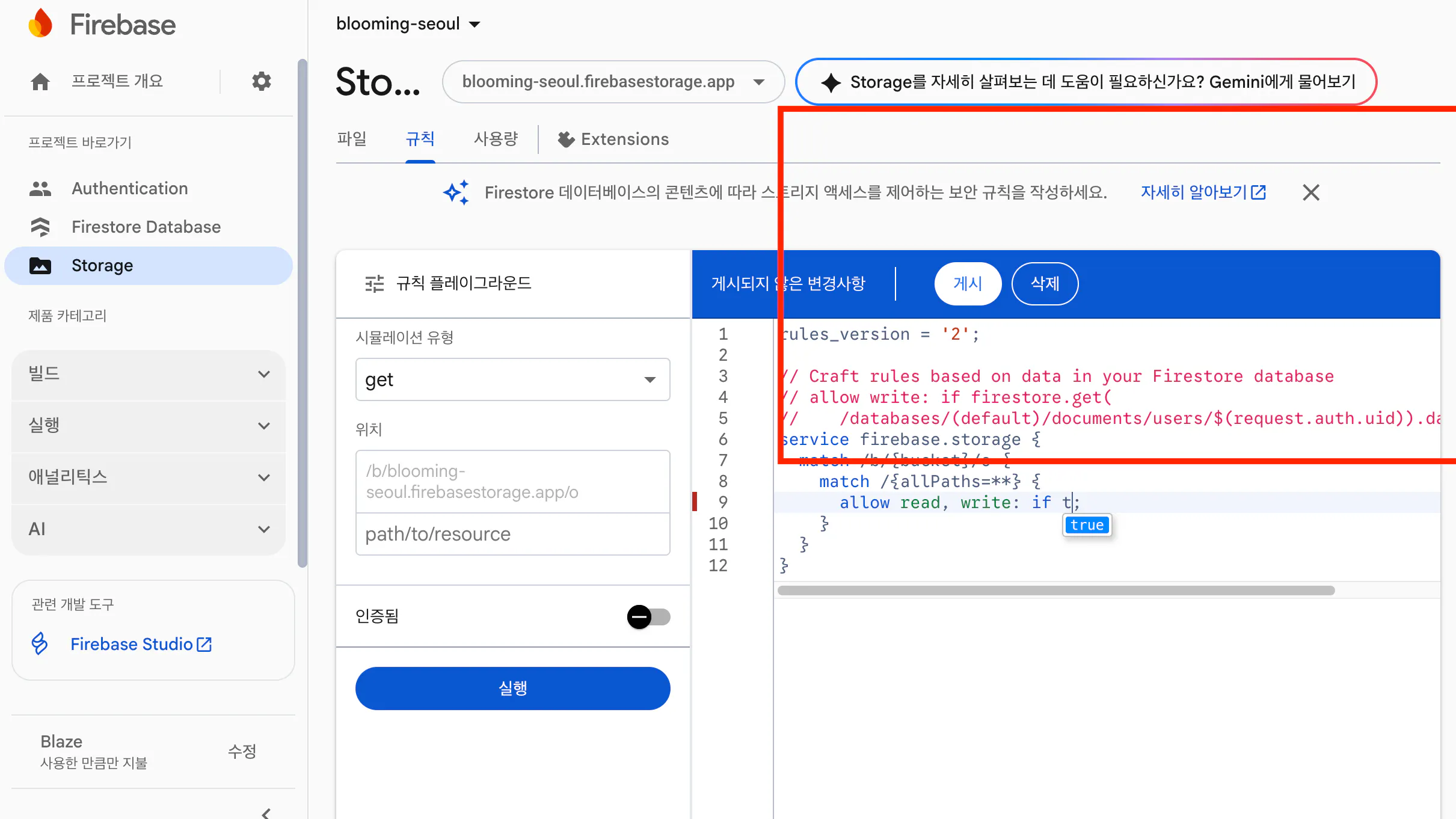Dismiss the Firestore rules info banner

point(1310,192)
